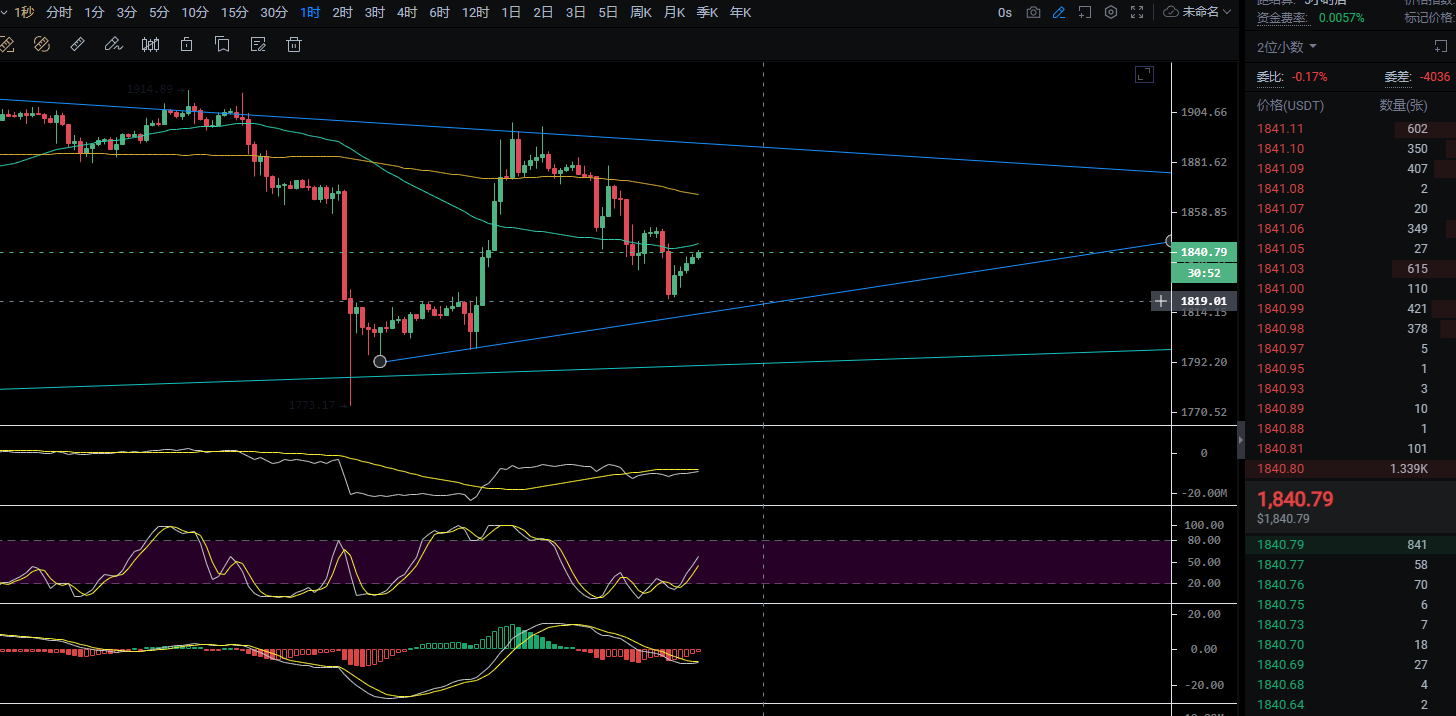This screenshot has width=1456, height=716.
Task: Click the 1841.03 sell order row
Action: [1350, 268]
